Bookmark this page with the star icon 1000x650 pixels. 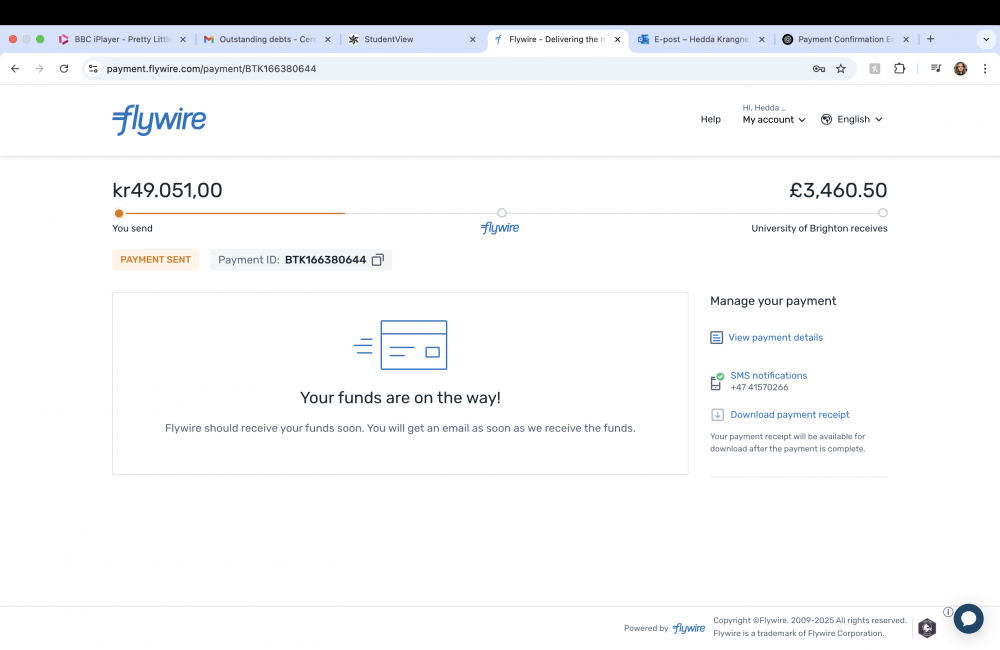pyautogui.click(x=841, y=69)
